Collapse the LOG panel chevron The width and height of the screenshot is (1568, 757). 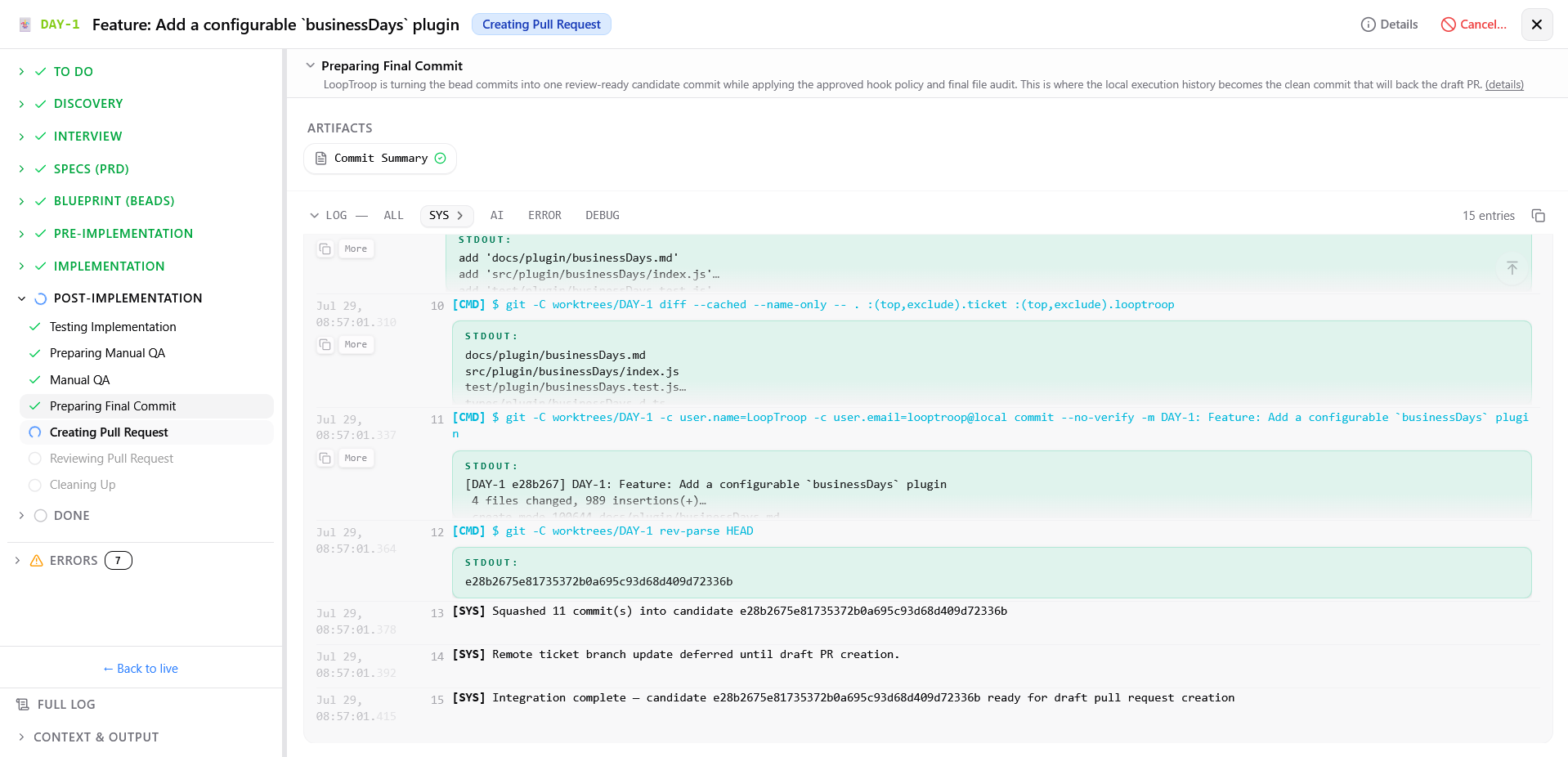point(314,216)
